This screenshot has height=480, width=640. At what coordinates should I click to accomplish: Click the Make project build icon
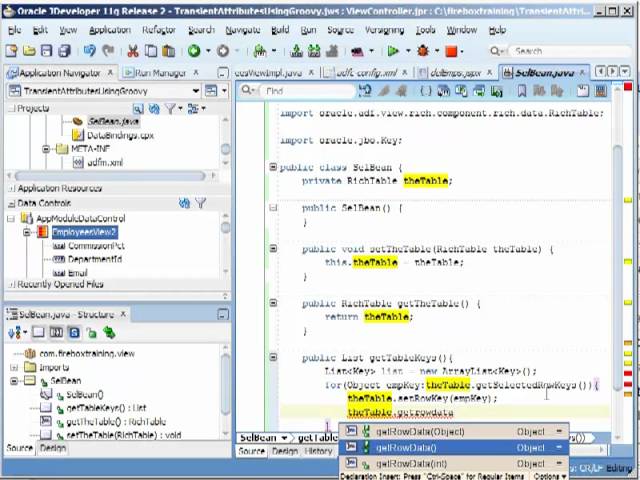pos(296,51)
